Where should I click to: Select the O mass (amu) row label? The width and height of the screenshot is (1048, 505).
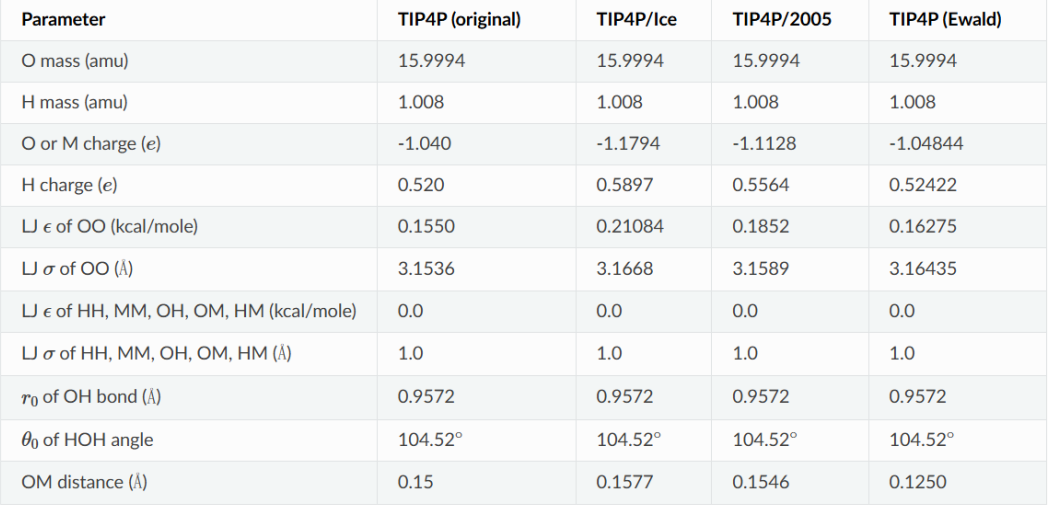[75, 61]
